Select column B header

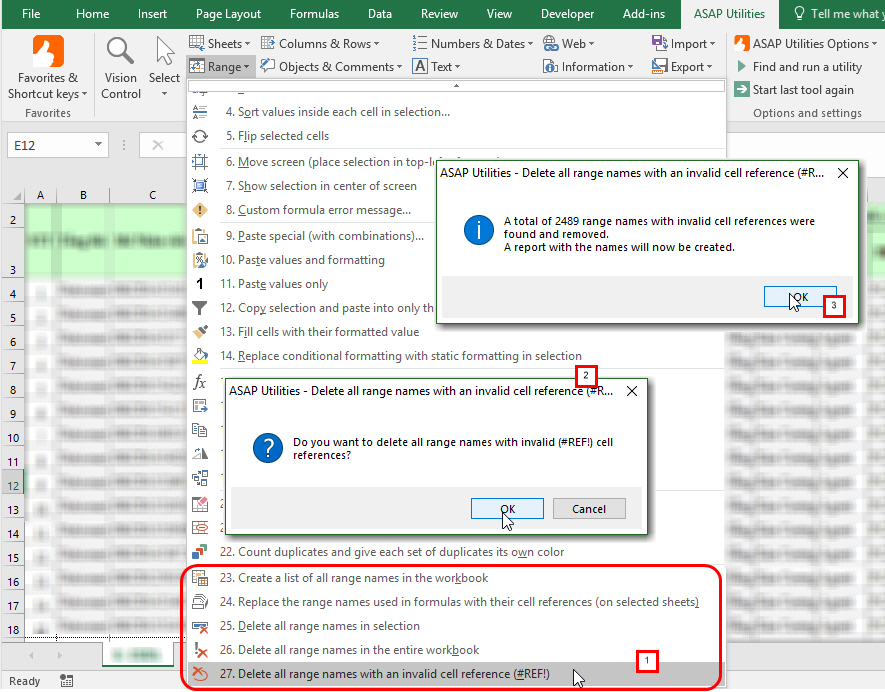click(84, 195)
